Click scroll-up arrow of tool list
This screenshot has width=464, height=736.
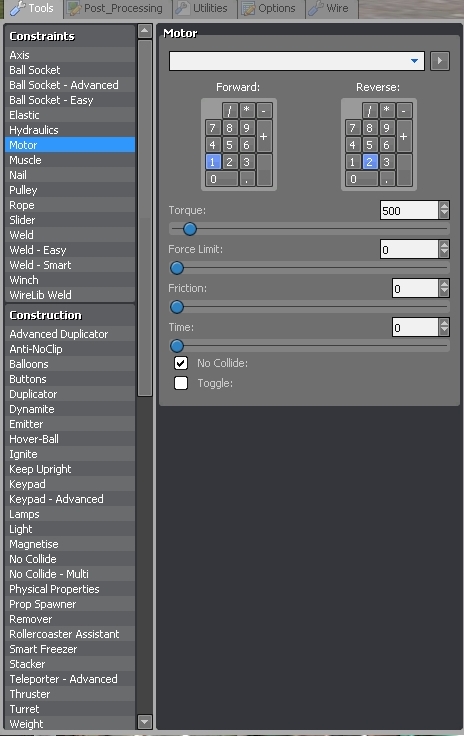point(145,31)
